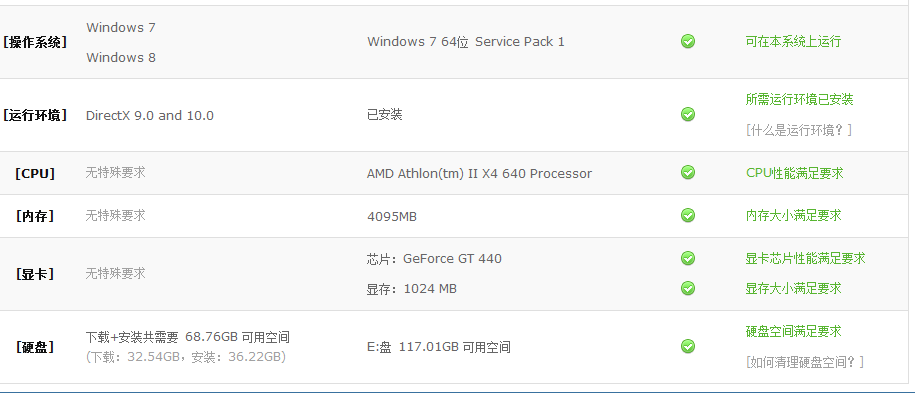Click 内存大小满足要求 status text

point(793,215)
